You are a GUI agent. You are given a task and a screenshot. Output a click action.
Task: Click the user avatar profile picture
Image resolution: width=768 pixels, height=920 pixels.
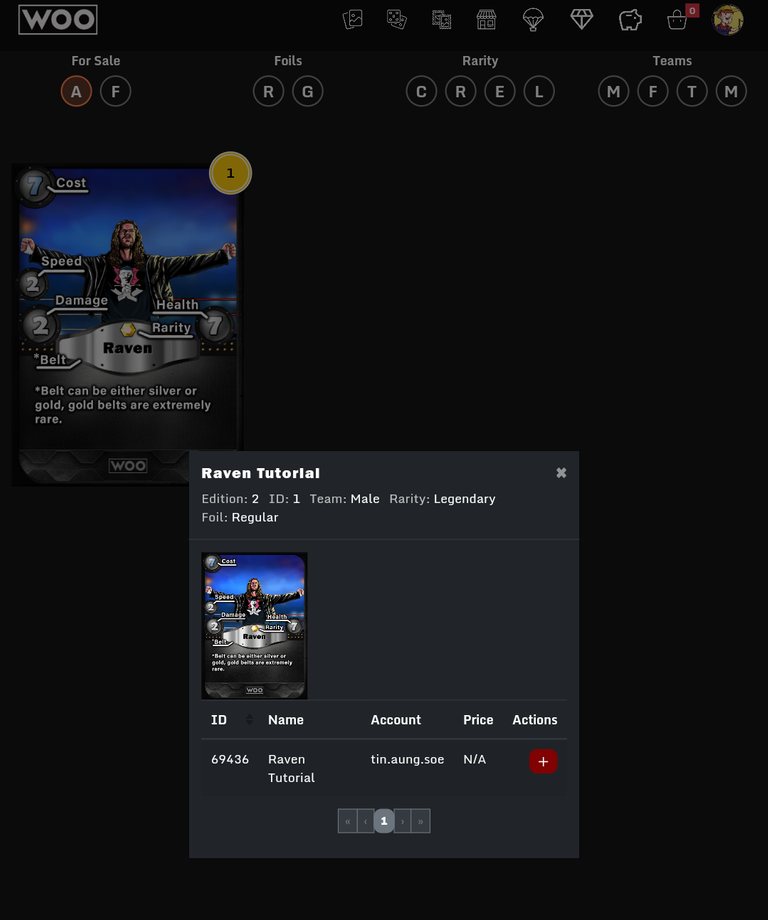[x=728, y=19]
